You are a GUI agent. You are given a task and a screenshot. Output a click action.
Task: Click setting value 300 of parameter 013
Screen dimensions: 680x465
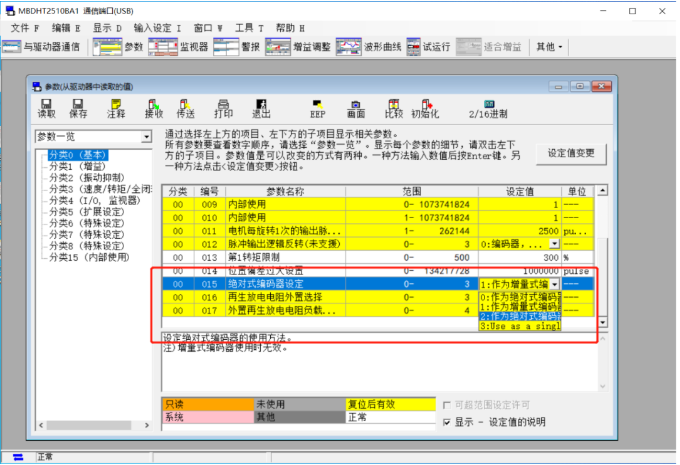pos(520,258)
